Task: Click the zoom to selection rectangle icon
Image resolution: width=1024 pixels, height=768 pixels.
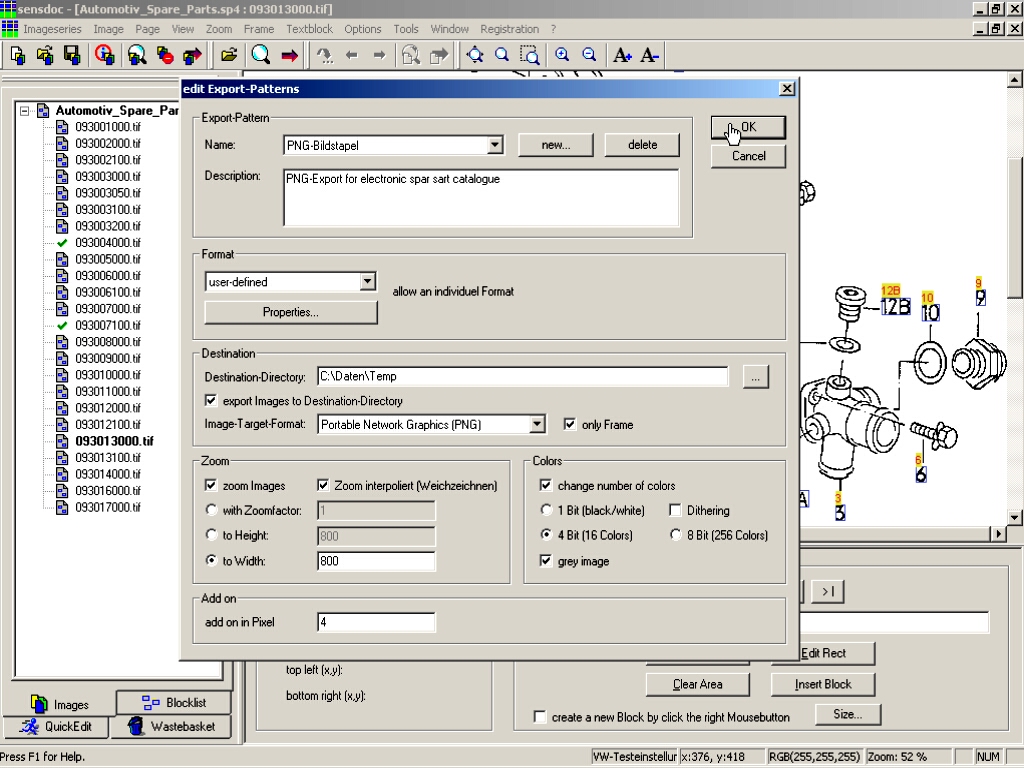Action: [530, 55]
